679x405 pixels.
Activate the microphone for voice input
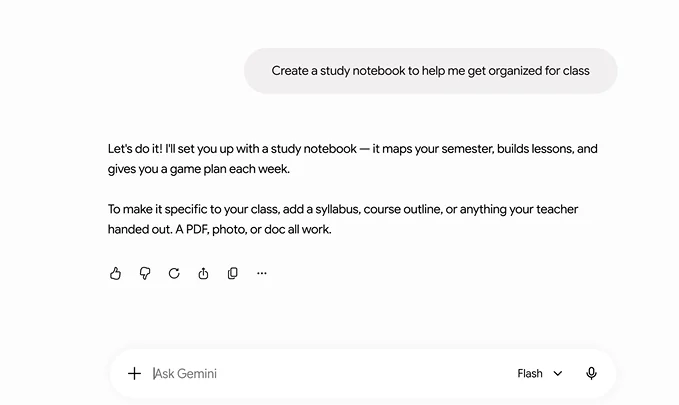coord(591,373)
